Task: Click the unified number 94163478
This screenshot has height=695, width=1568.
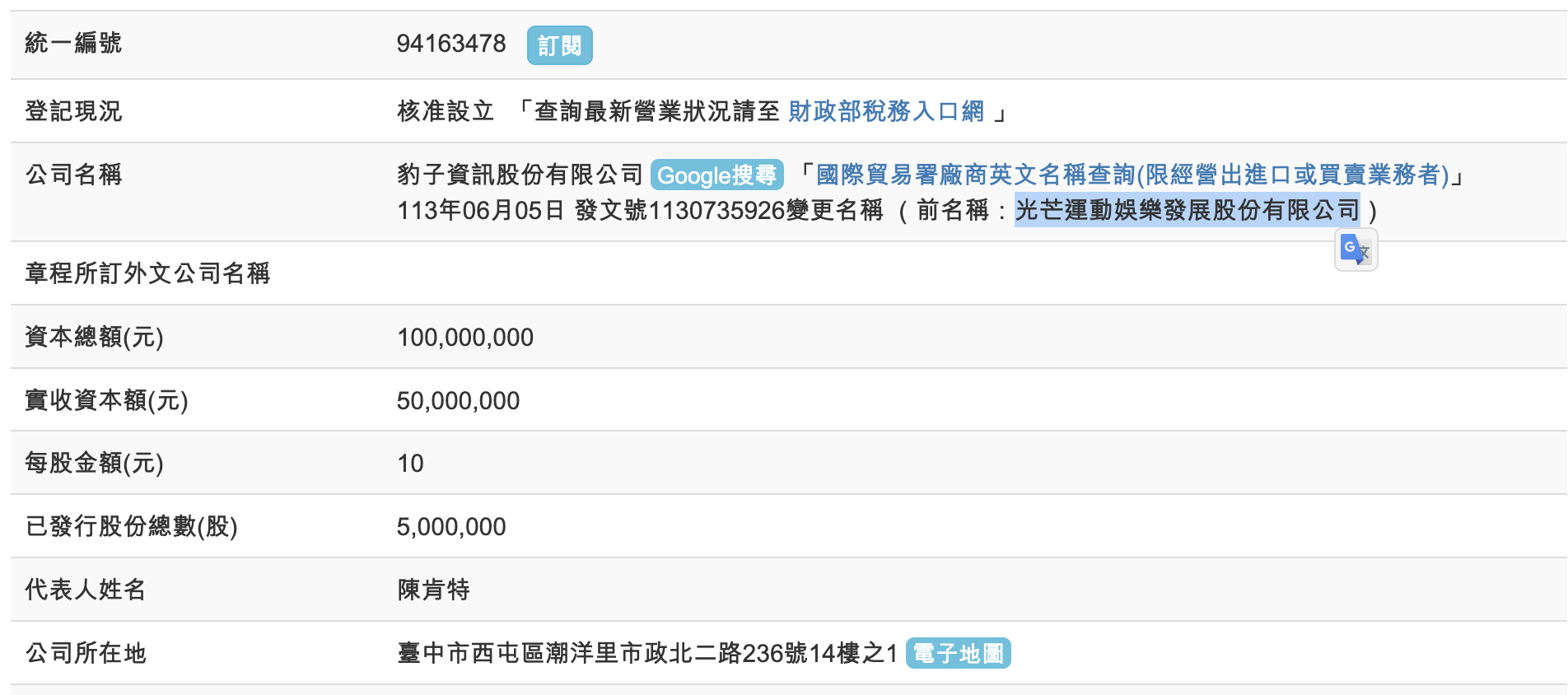Action: pyautogui.click(x=451, y=44)
